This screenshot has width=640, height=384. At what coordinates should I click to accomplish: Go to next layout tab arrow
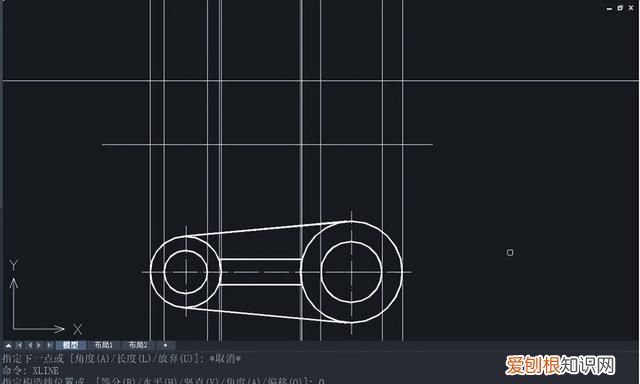(x=39, y=345)
